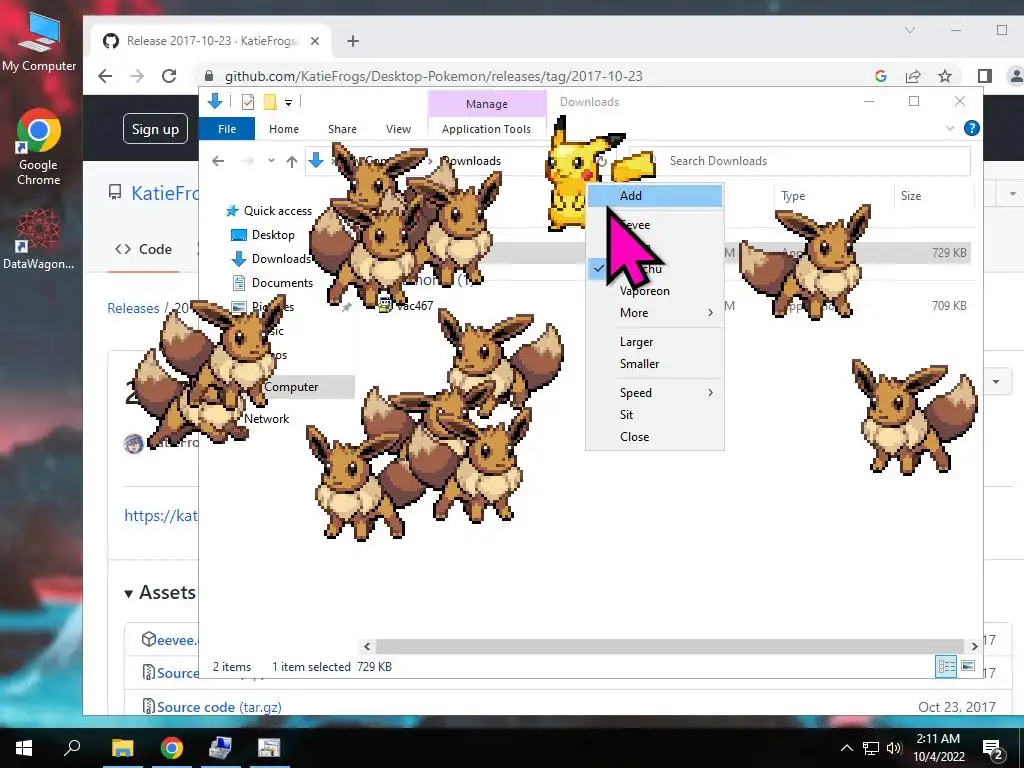The image size is (1024, 768).
Task: Click the Releases breadcrumb link
Action: pyautogui.click(x=133, y=308)
